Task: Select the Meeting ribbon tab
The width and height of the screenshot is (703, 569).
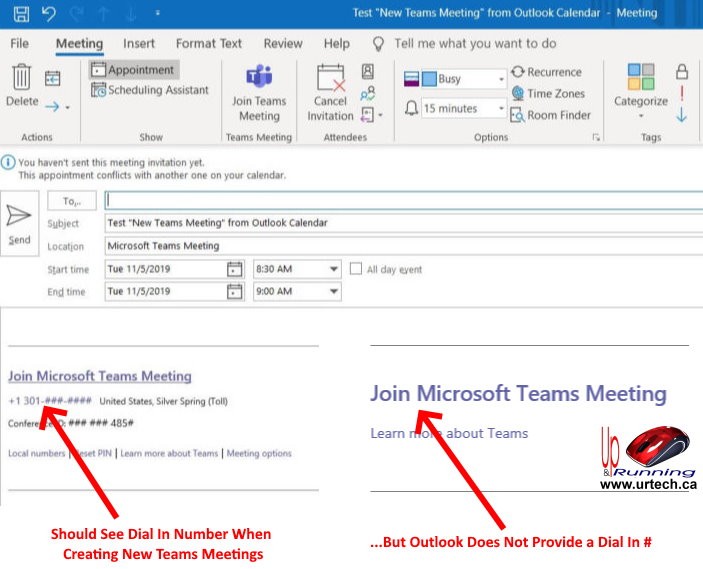Action: tap(79, 43)
